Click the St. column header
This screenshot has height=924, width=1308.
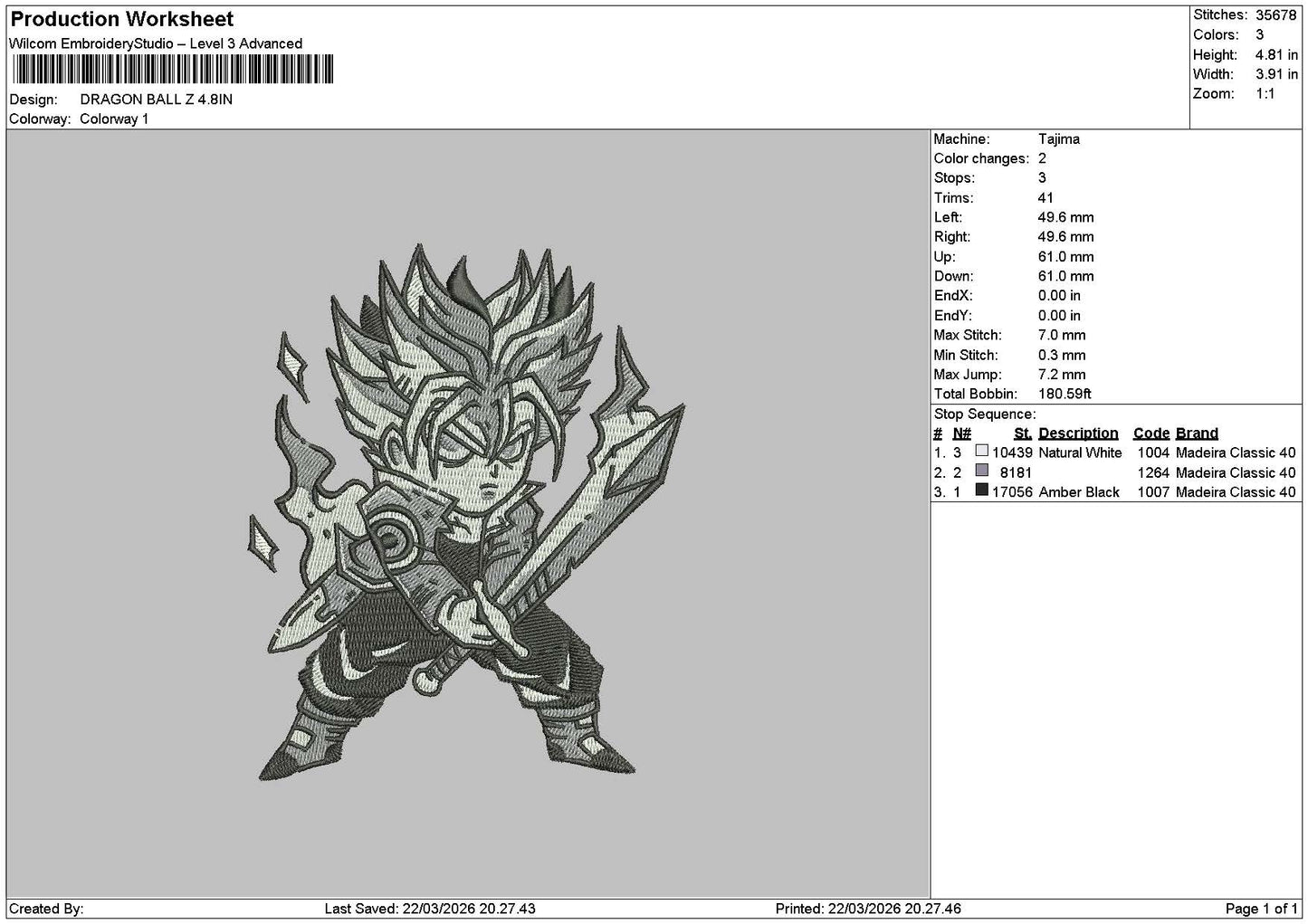[1023, 433]
